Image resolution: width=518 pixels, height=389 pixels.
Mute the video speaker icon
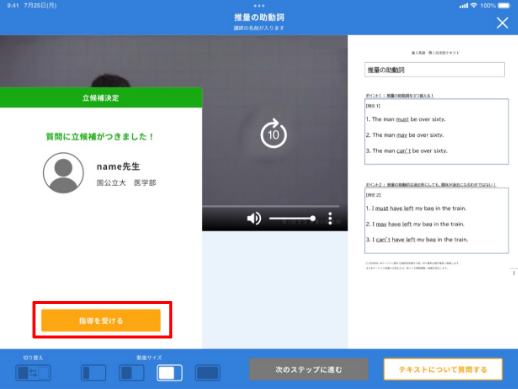tap(254, 219)
